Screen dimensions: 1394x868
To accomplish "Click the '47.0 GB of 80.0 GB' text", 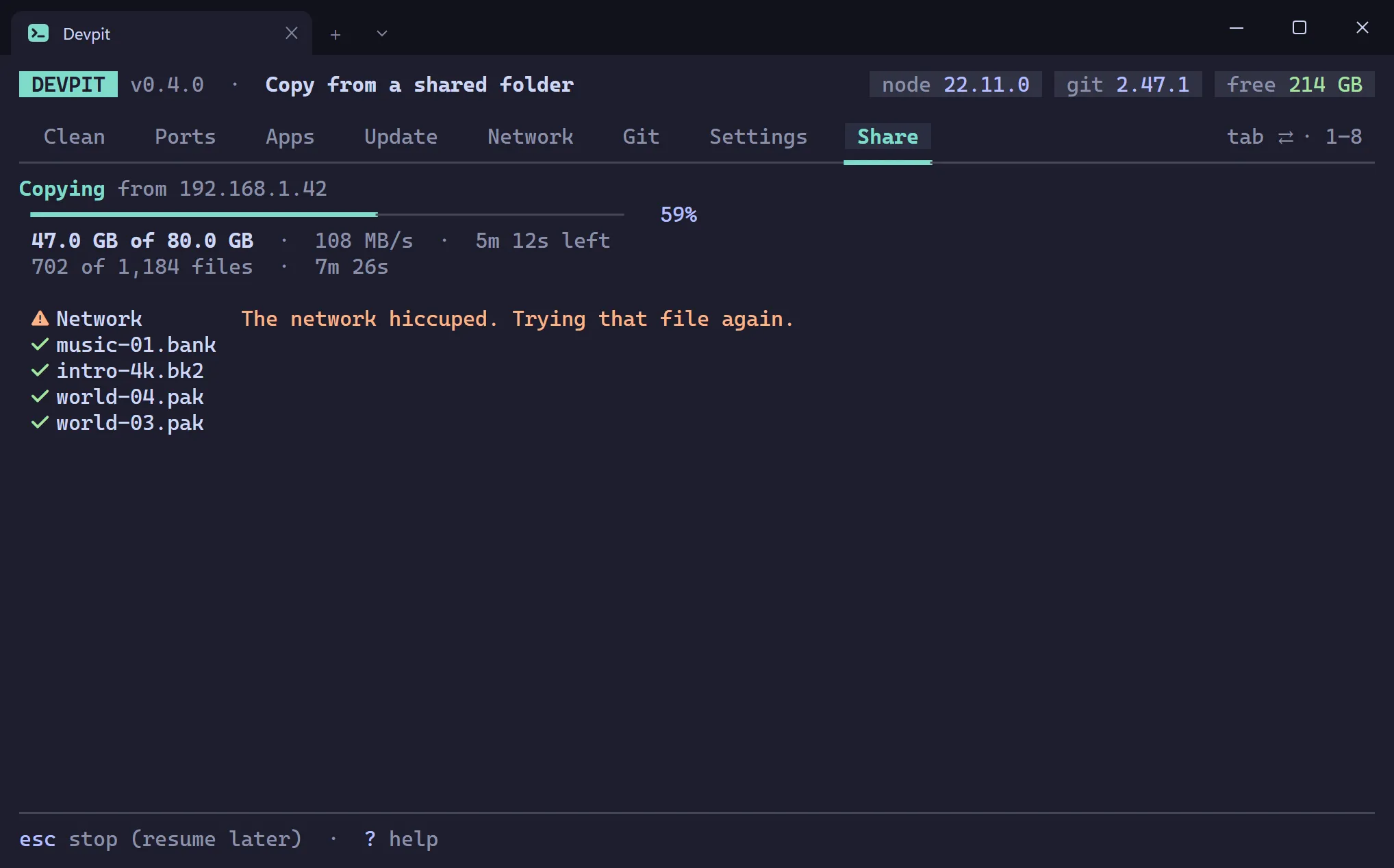I will pyautogui.click(x=142, y=241).
